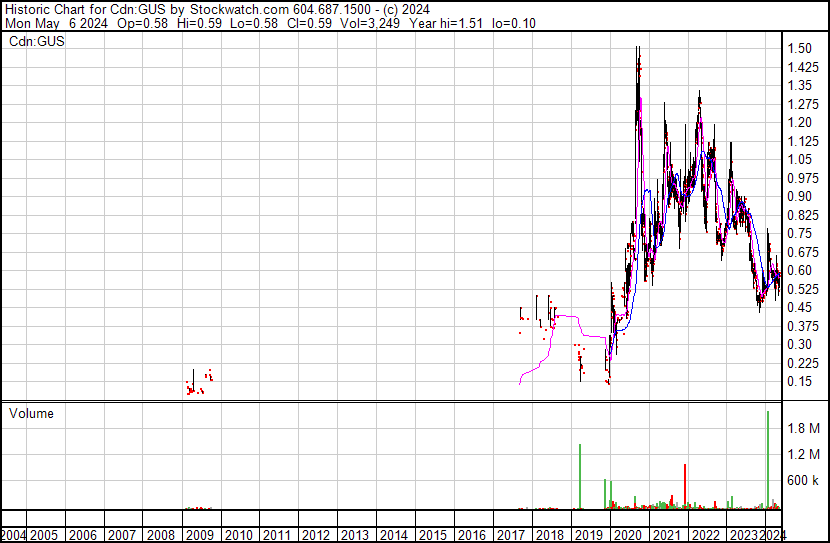Screen dimensions: 830x543
Task: Click the 0.15 price axis label
Action: pyautogui.click(x=799, y=382)
